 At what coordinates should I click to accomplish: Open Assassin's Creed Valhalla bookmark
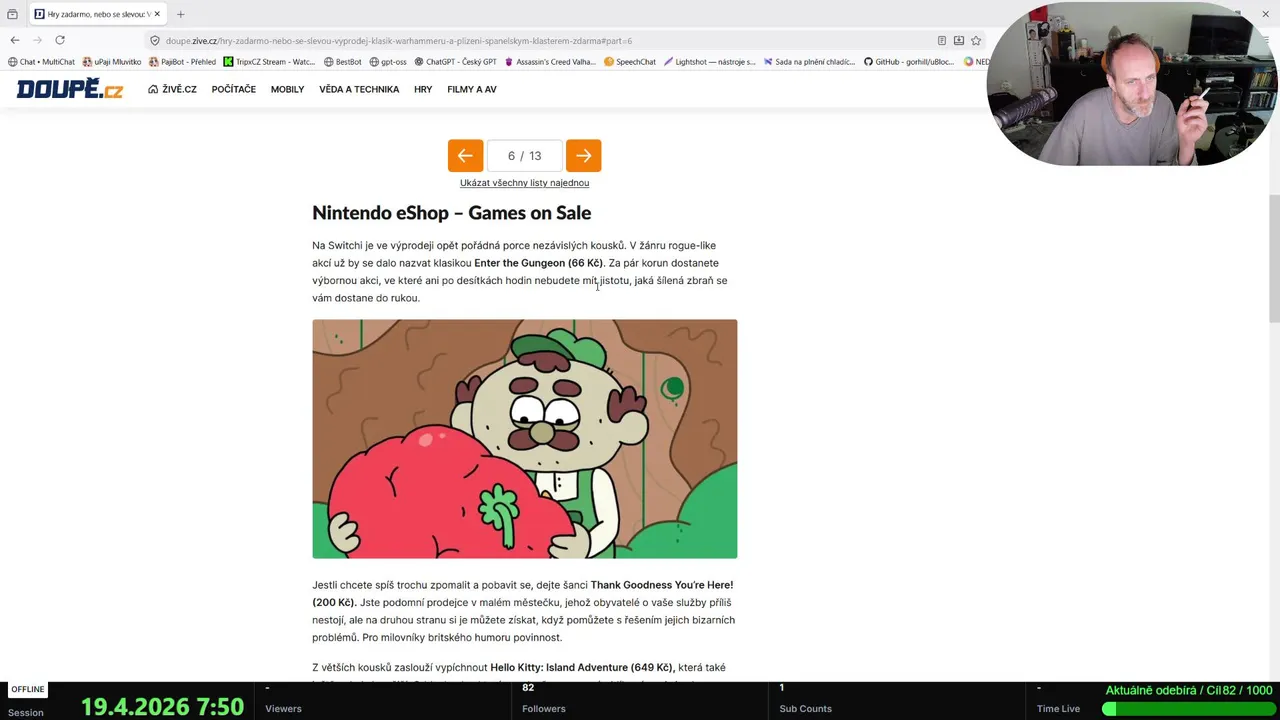pyautogui.click(x=550, y=62)
